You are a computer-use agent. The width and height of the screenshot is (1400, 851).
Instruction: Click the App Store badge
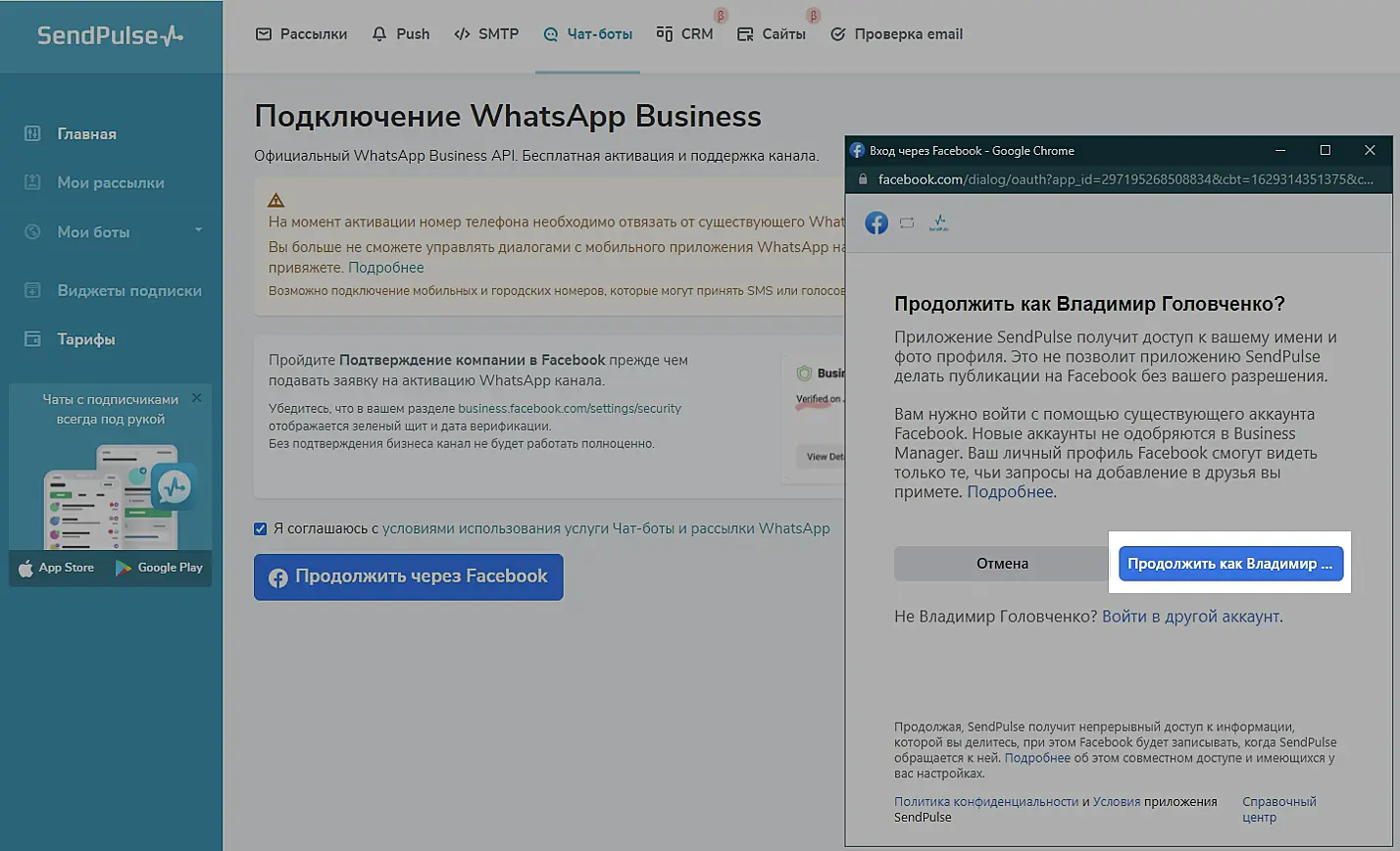coord(56,568)
